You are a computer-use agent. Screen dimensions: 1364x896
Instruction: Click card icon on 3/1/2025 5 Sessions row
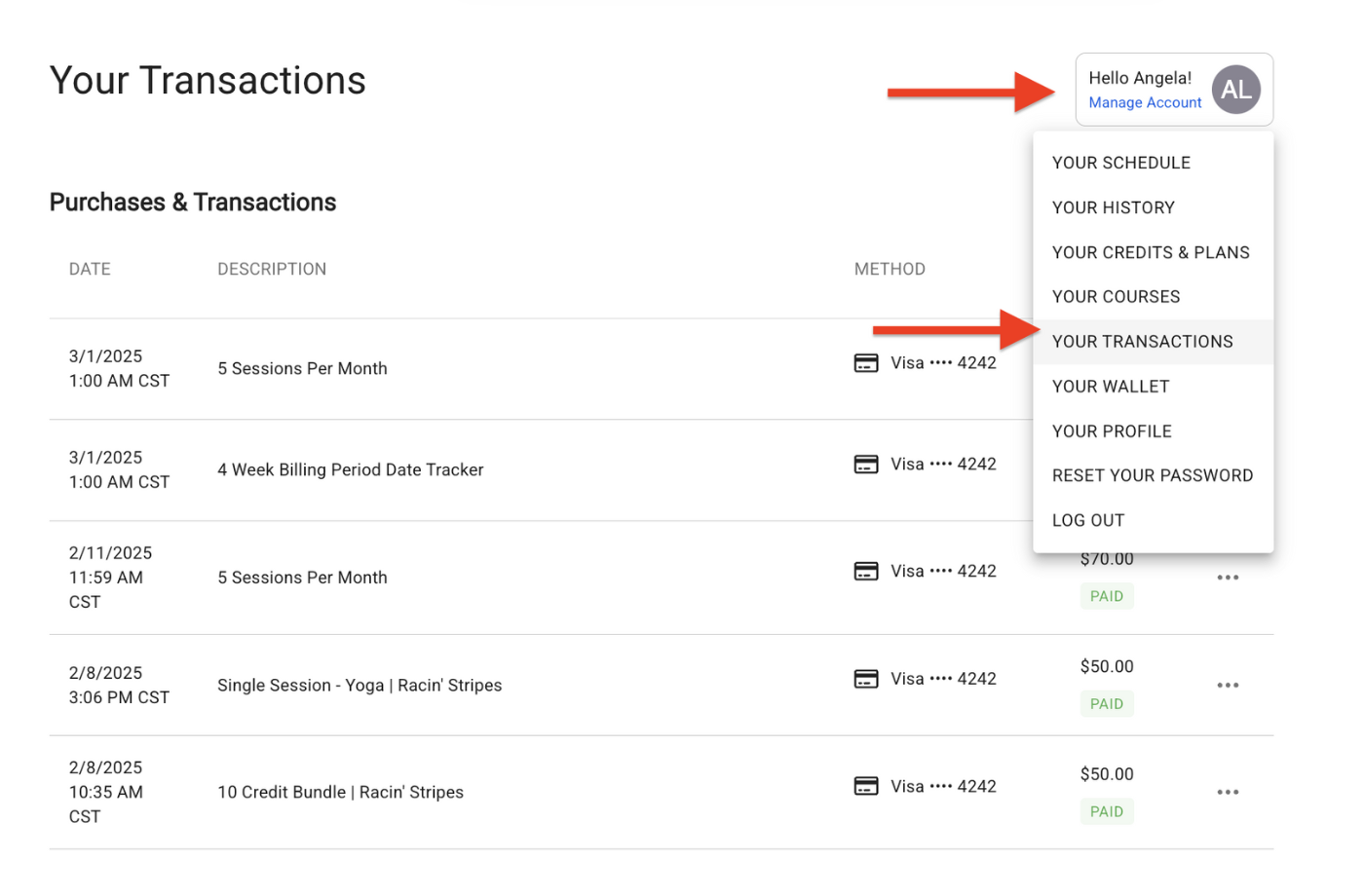point(865,363)
